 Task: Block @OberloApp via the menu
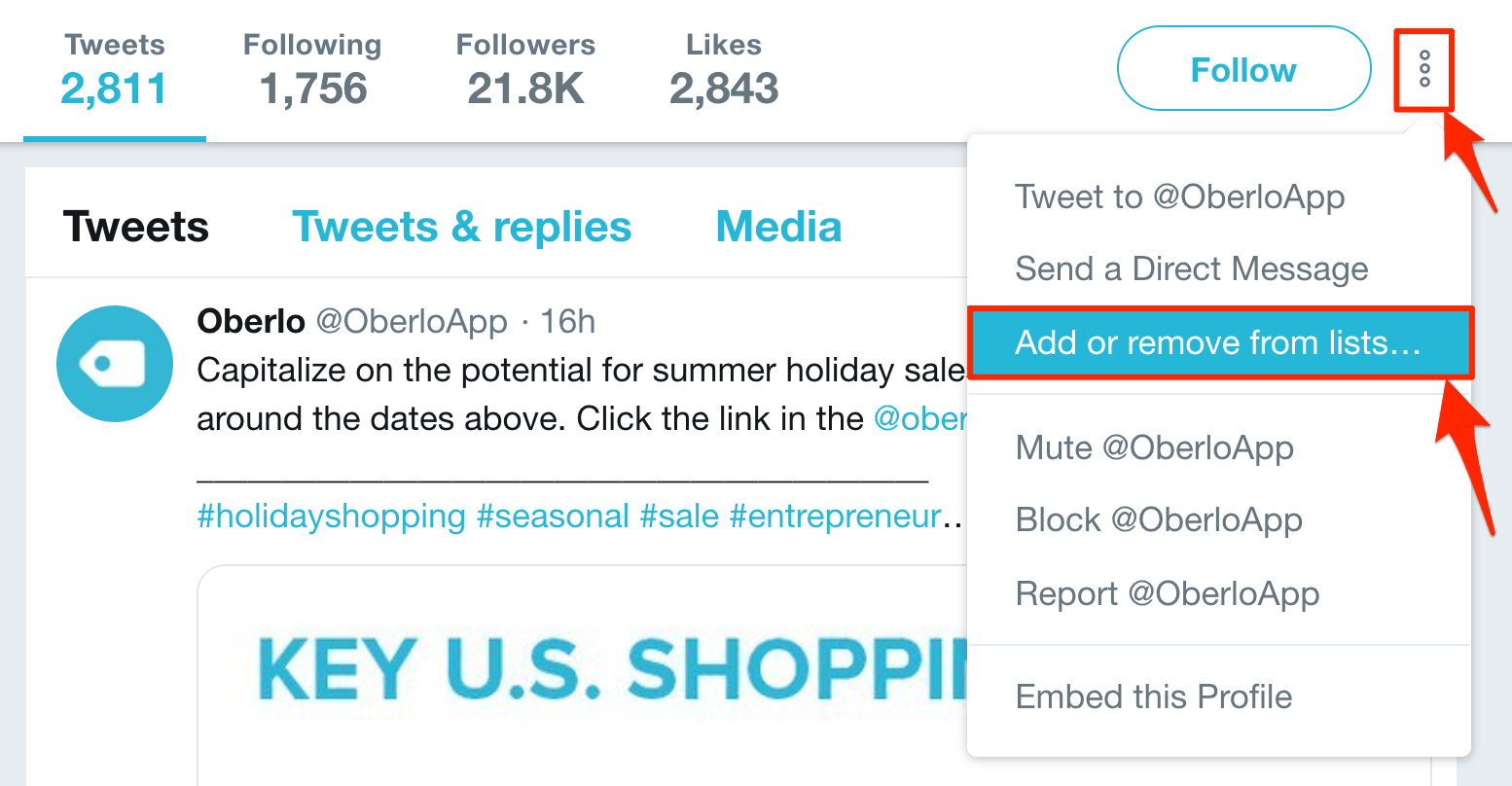(1158, 519)
